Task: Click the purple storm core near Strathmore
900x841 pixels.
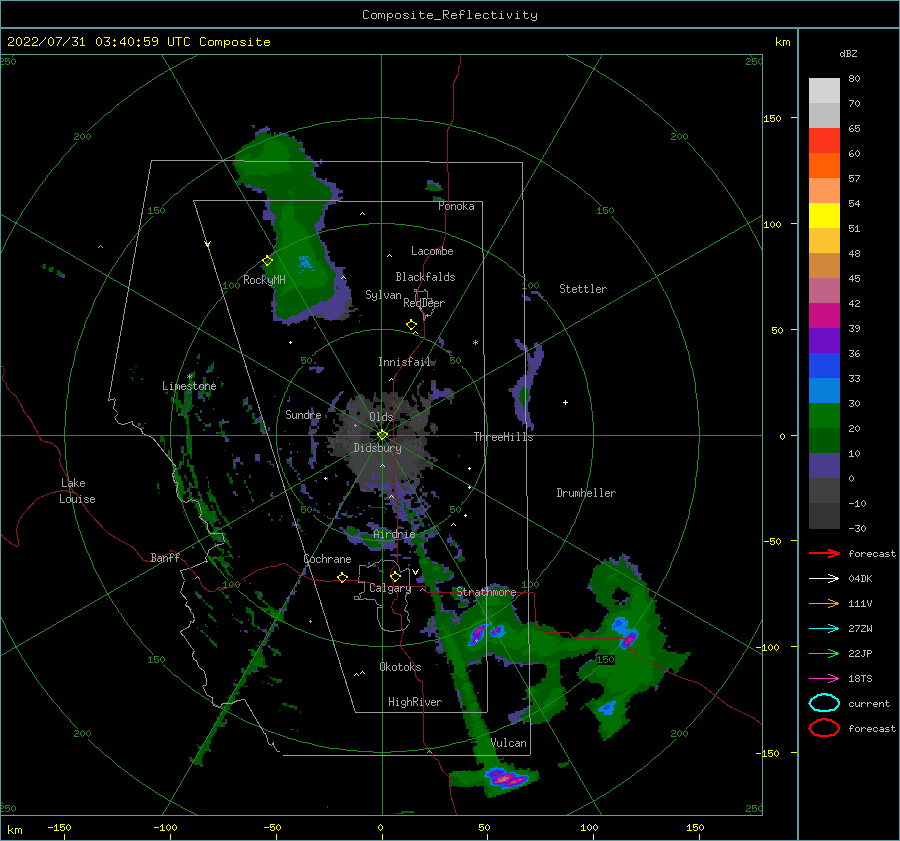Action: (x=478, y=634)
